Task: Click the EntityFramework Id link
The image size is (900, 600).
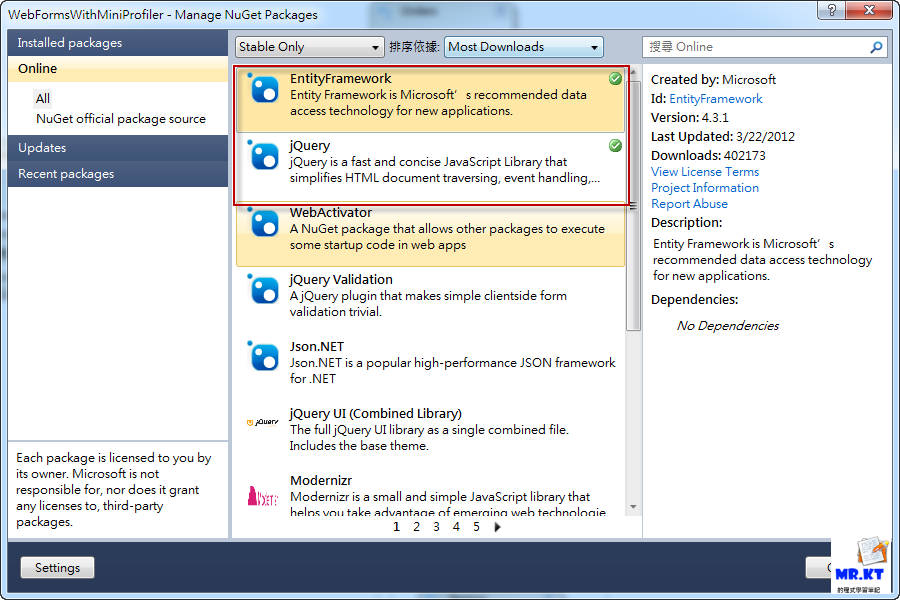Action: (x=716, y=99)
